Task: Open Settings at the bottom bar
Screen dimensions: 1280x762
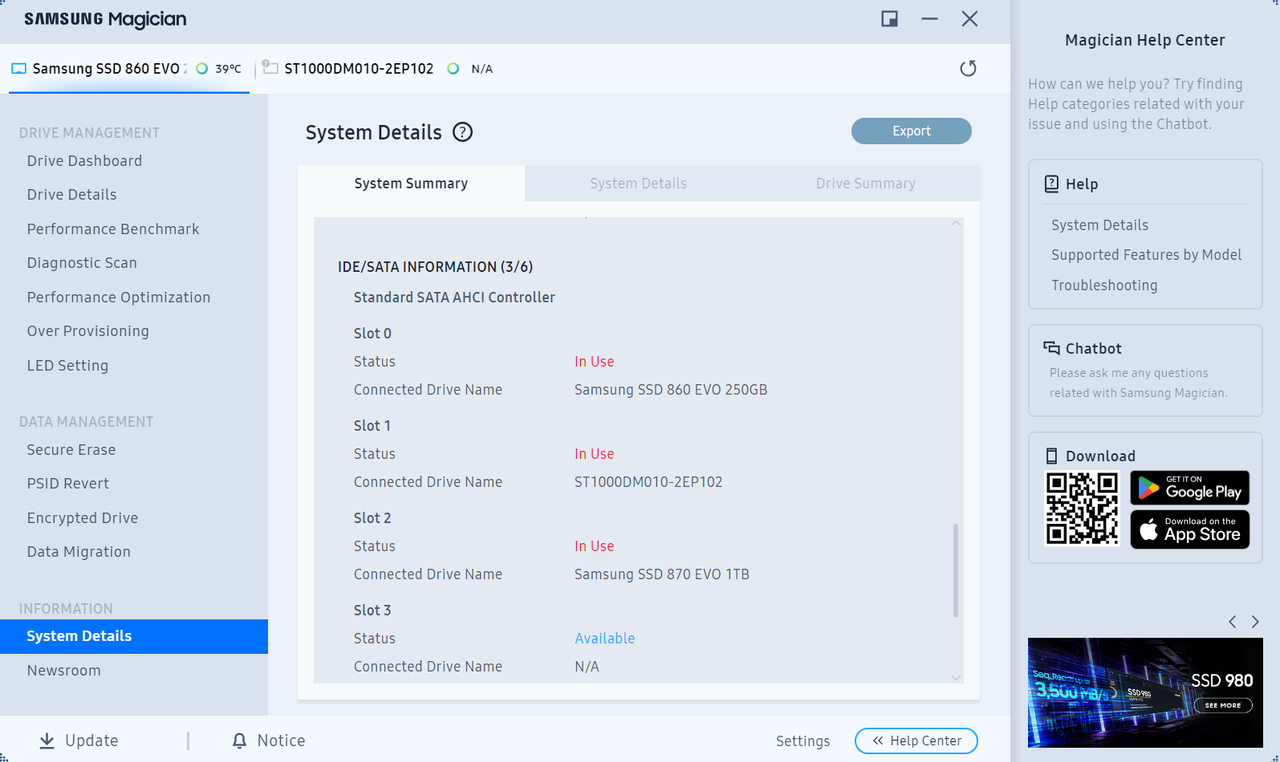Action: click(x=803, y=741)
